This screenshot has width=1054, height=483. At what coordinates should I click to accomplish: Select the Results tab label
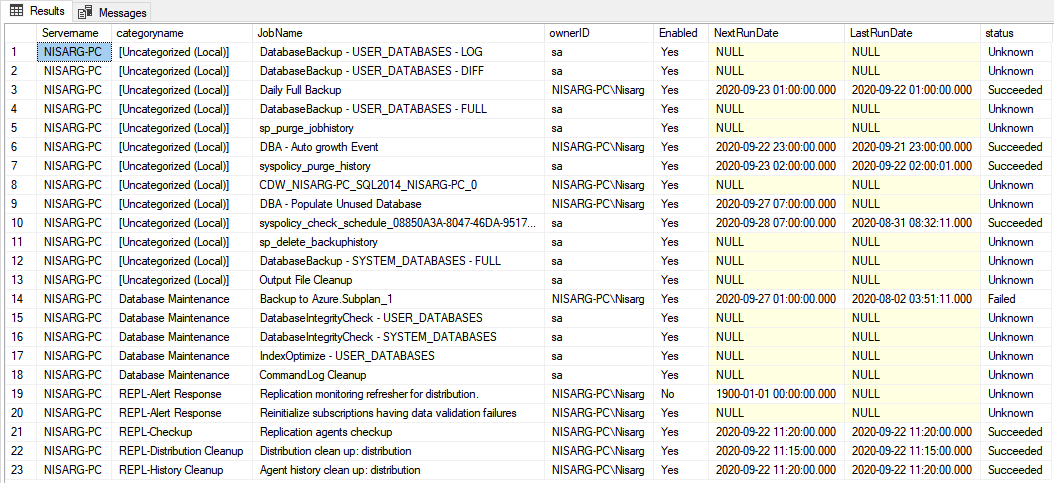pyautogui.click(x=47, y=11)
